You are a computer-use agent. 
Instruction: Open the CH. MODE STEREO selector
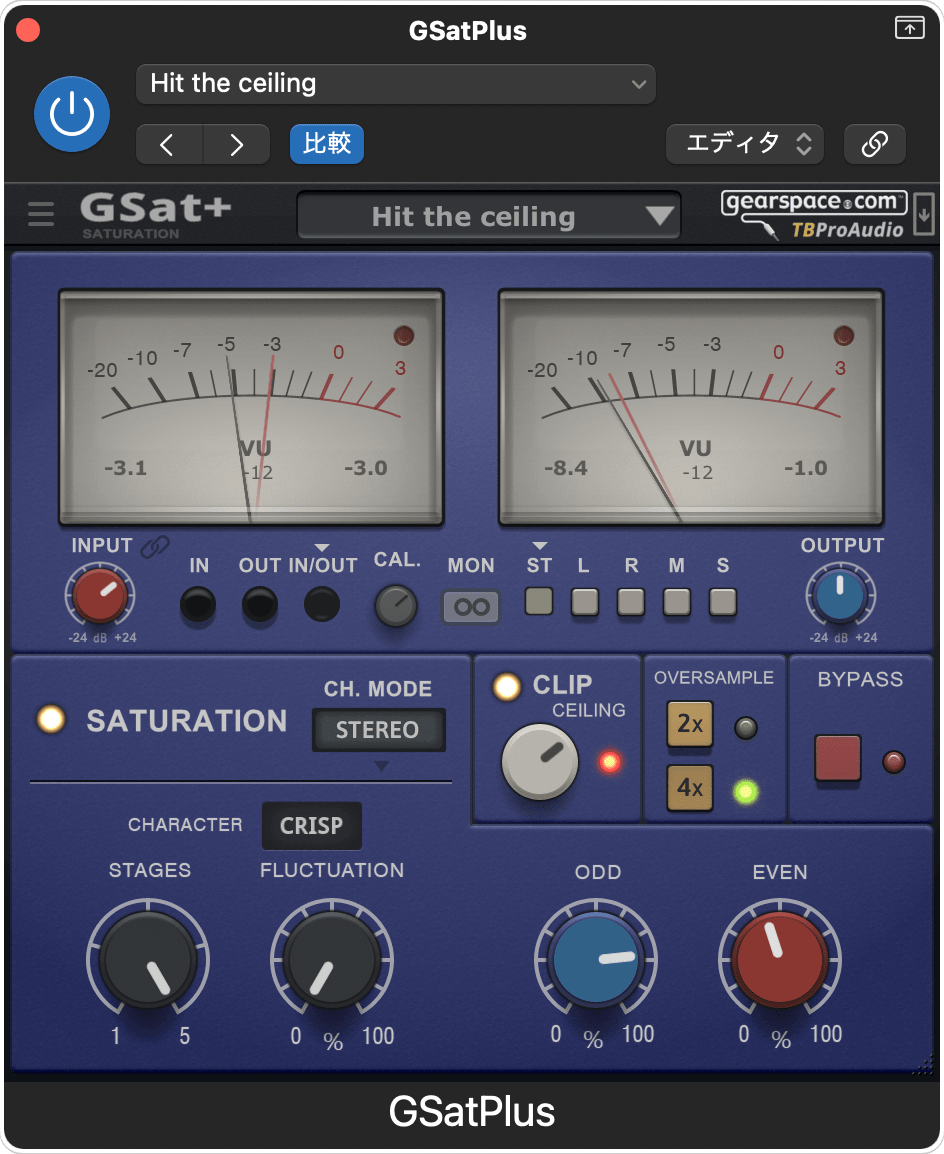pos(378,730)
